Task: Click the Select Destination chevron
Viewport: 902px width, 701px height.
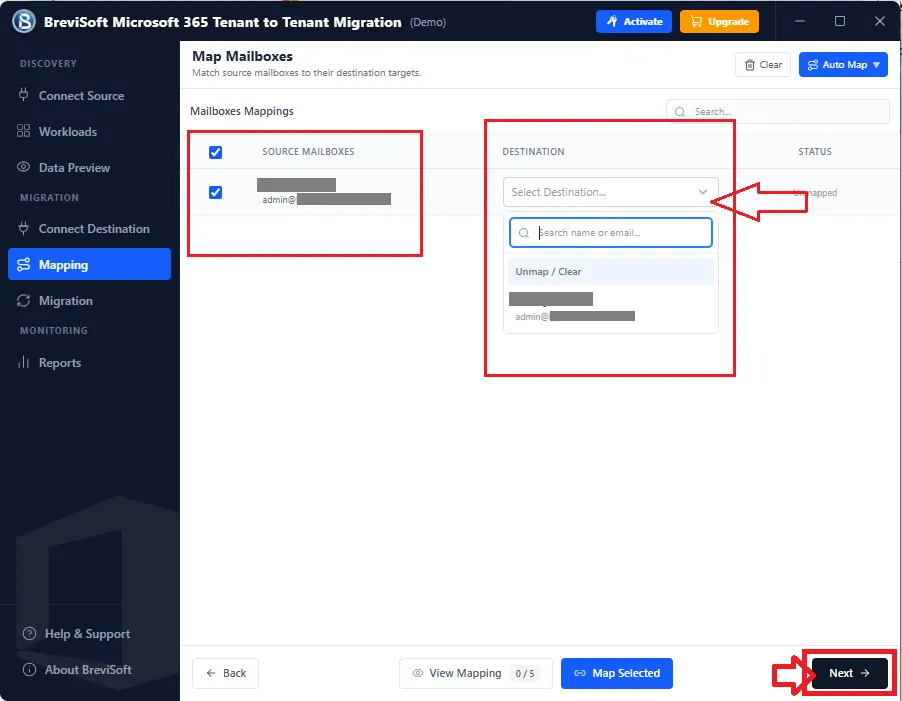Action: tap(702, 192)
